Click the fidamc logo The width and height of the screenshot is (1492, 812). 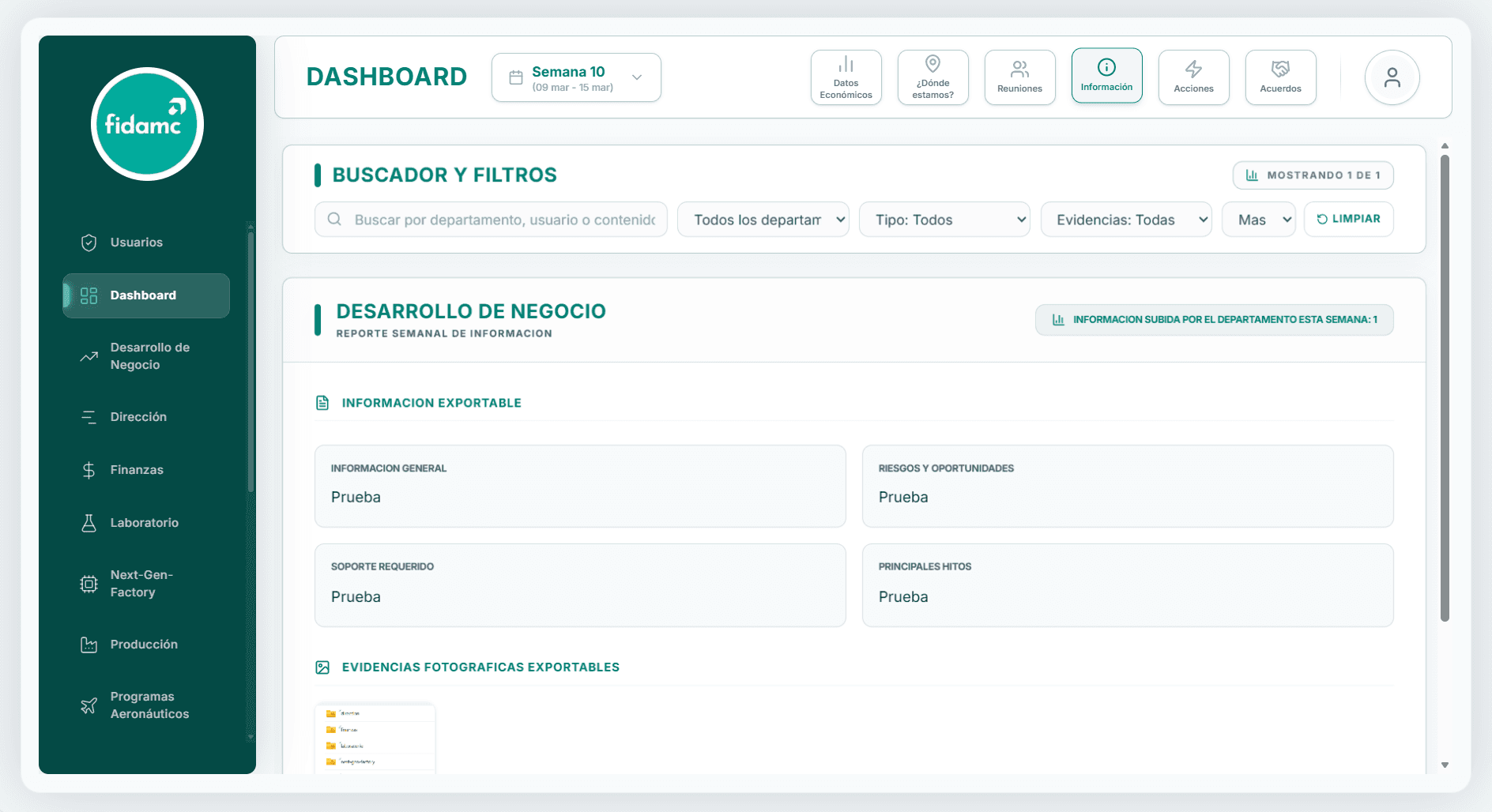click(147, 124)
